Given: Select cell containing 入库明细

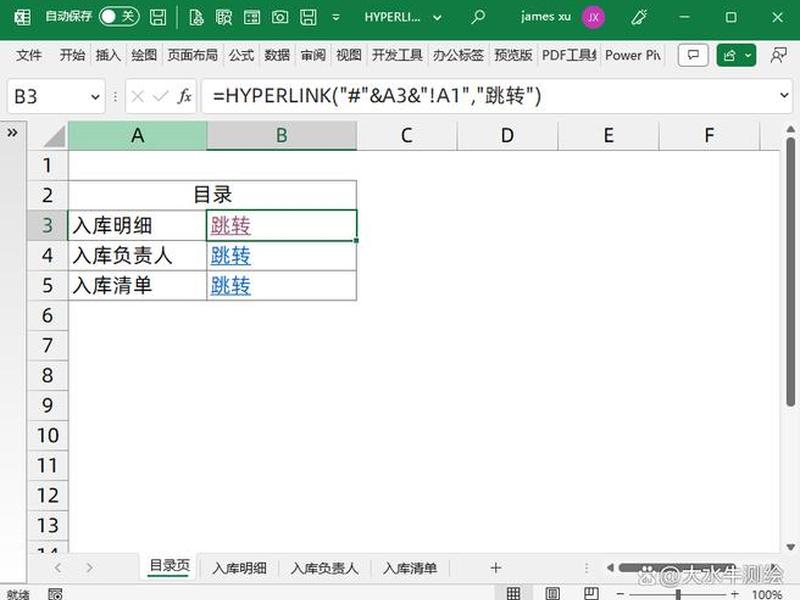Looking at the screenshot, I should click(137, 225).
